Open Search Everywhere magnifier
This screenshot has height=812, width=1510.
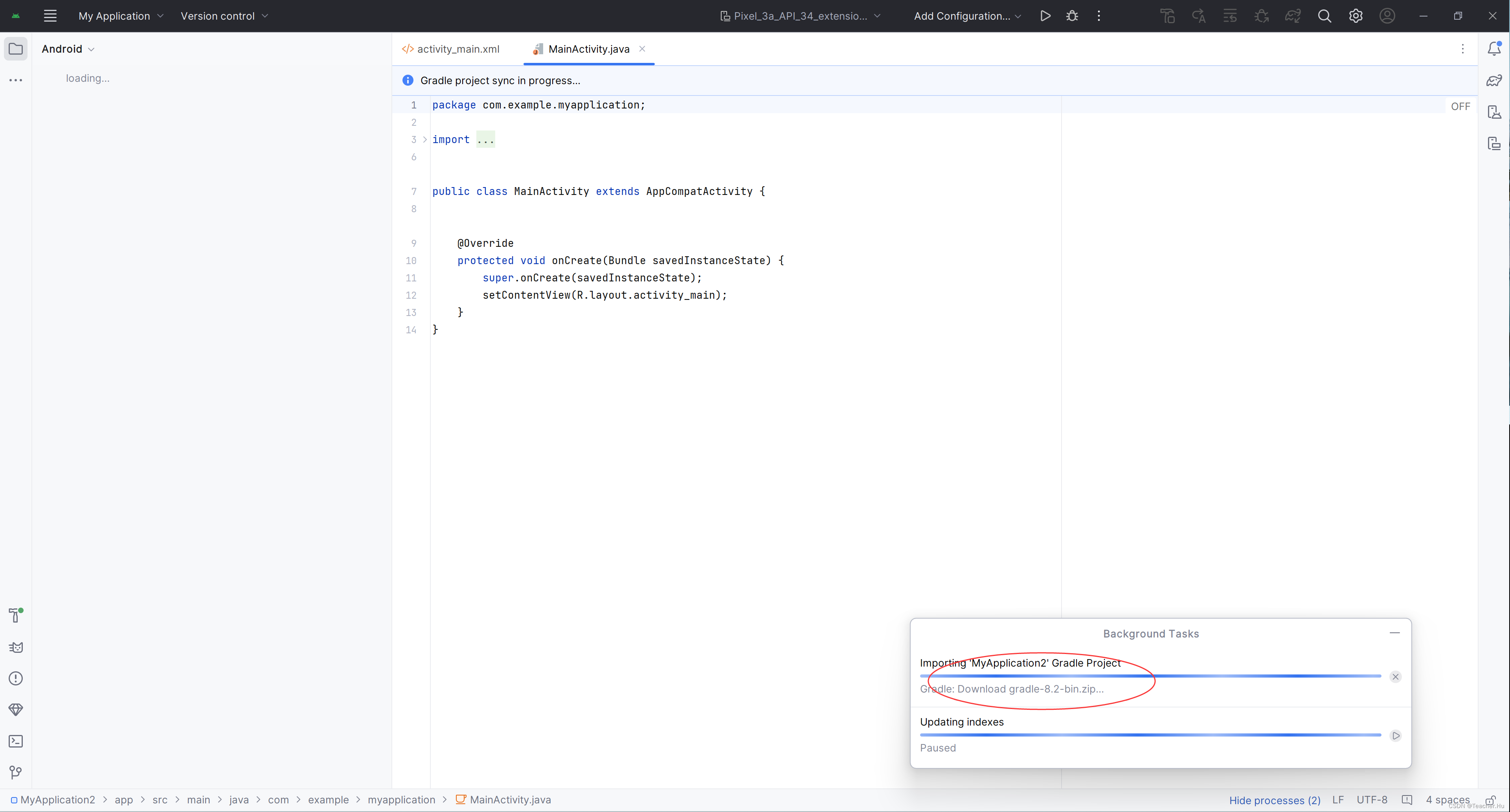click(1324, 16)
